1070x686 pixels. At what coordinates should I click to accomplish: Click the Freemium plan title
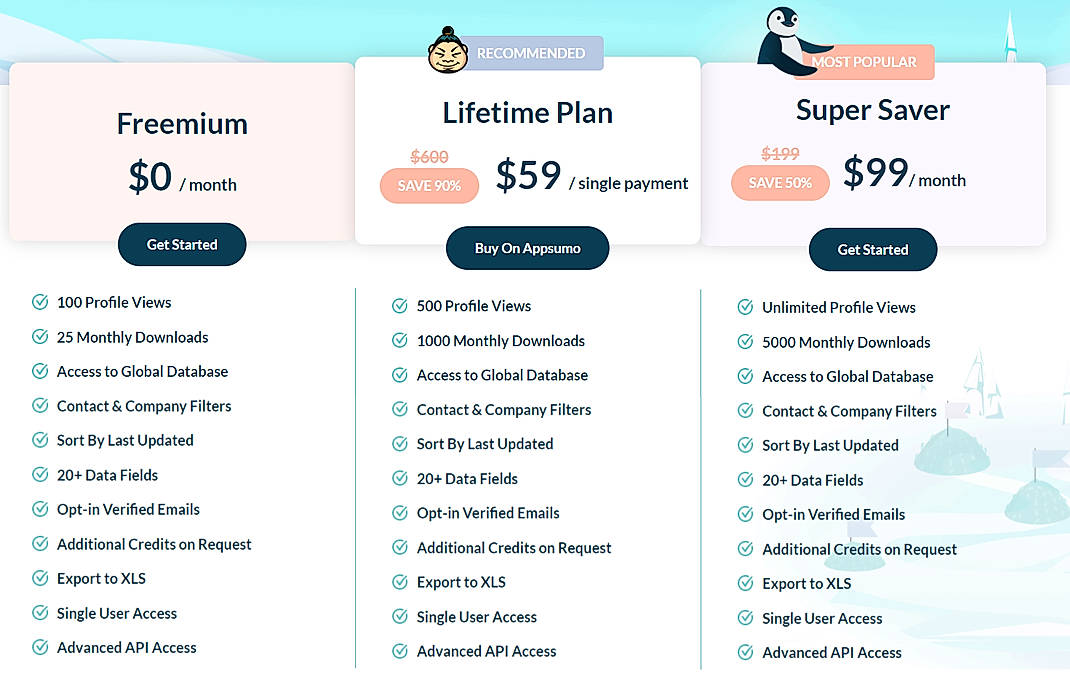coord(181,124)
